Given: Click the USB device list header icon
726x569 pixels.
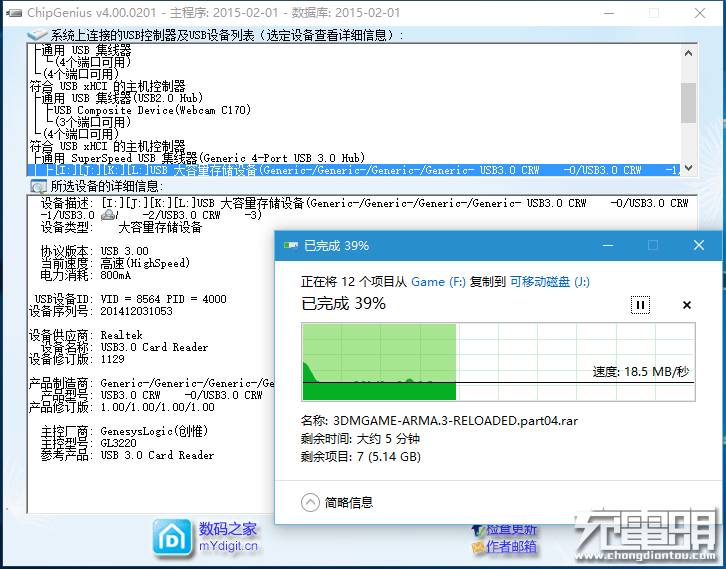Looking at the screenshot, I should [x=37, y=35].
